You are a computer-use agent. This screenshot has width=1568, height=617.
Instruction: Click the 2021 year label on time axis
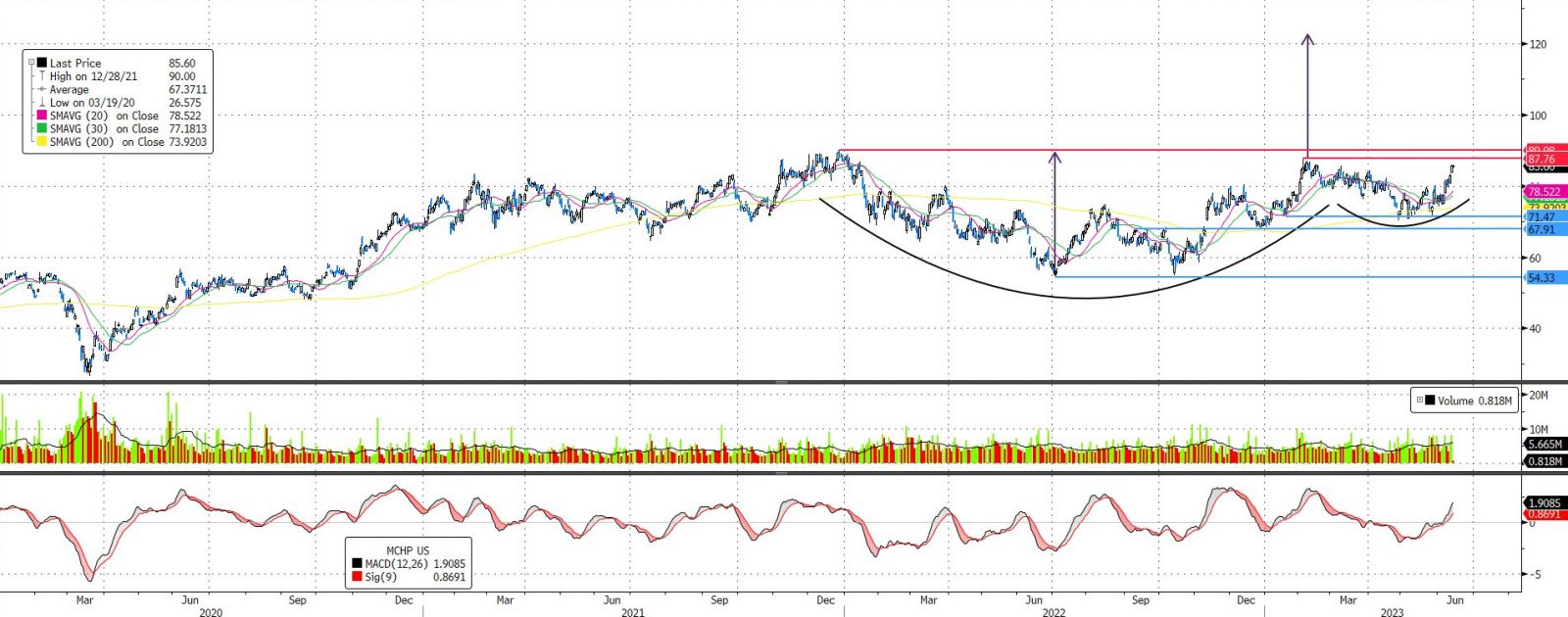(x=633, y=612)
